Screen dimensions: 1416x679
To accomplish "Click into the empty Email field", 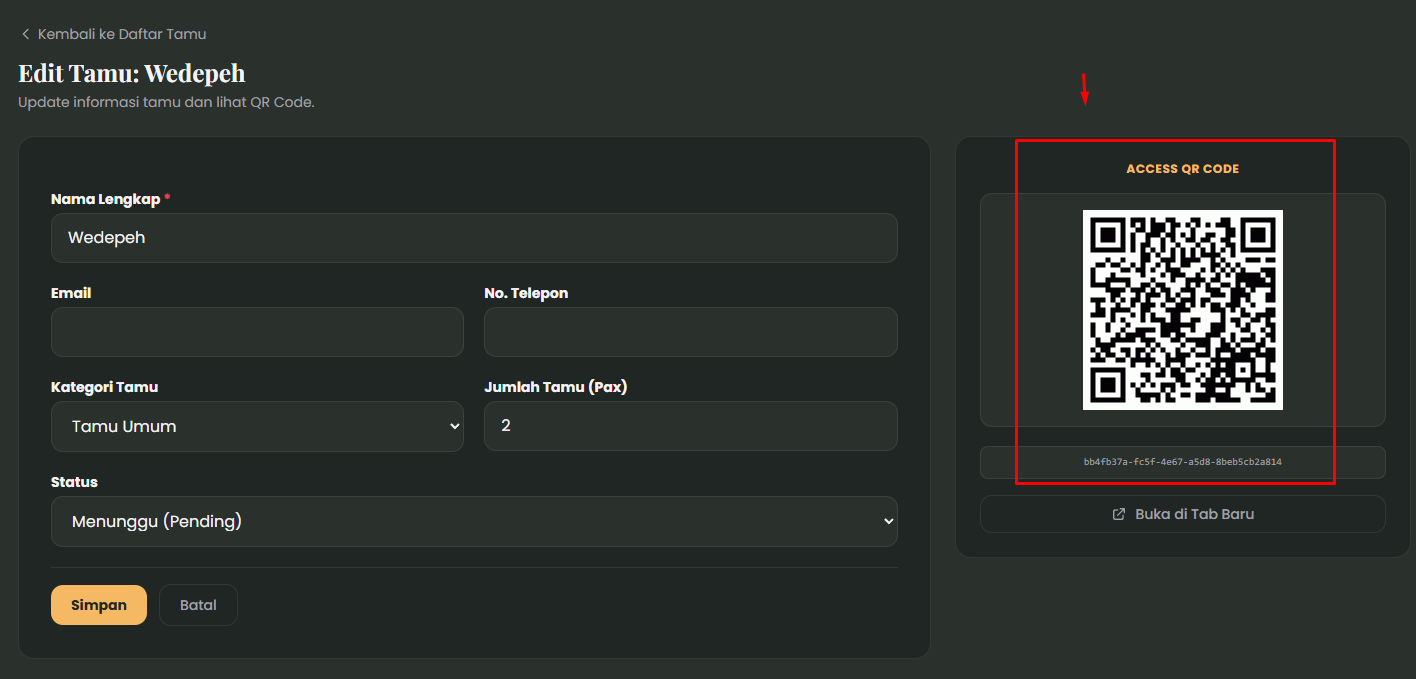I will (x=257, y=332).
